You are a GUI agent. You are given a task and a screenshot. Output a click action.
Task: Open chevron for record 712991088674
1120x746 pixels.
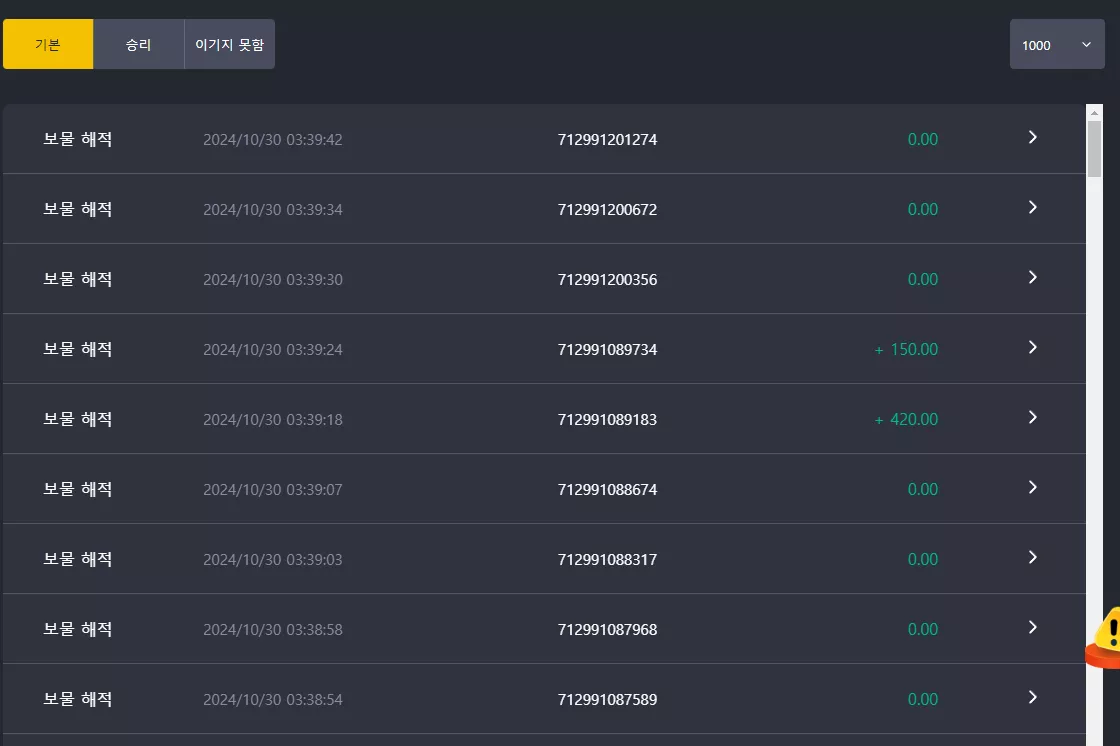tap(1032, 487)
